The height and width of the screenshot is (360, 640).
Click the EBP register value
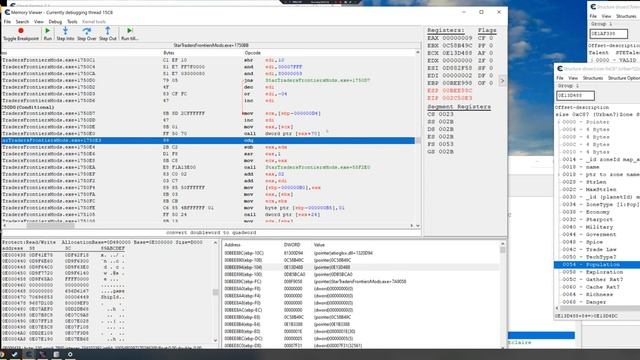point(450,83)
